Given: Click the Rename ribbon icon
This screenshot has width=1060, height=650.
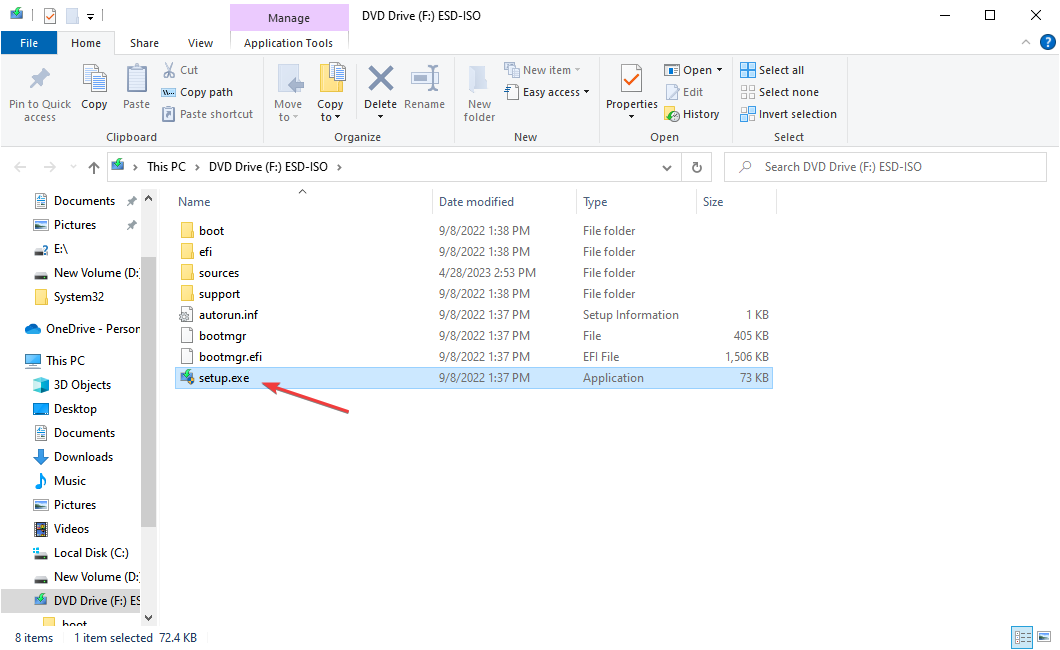Looking at the screenshot, I should (x=425, y=79).
